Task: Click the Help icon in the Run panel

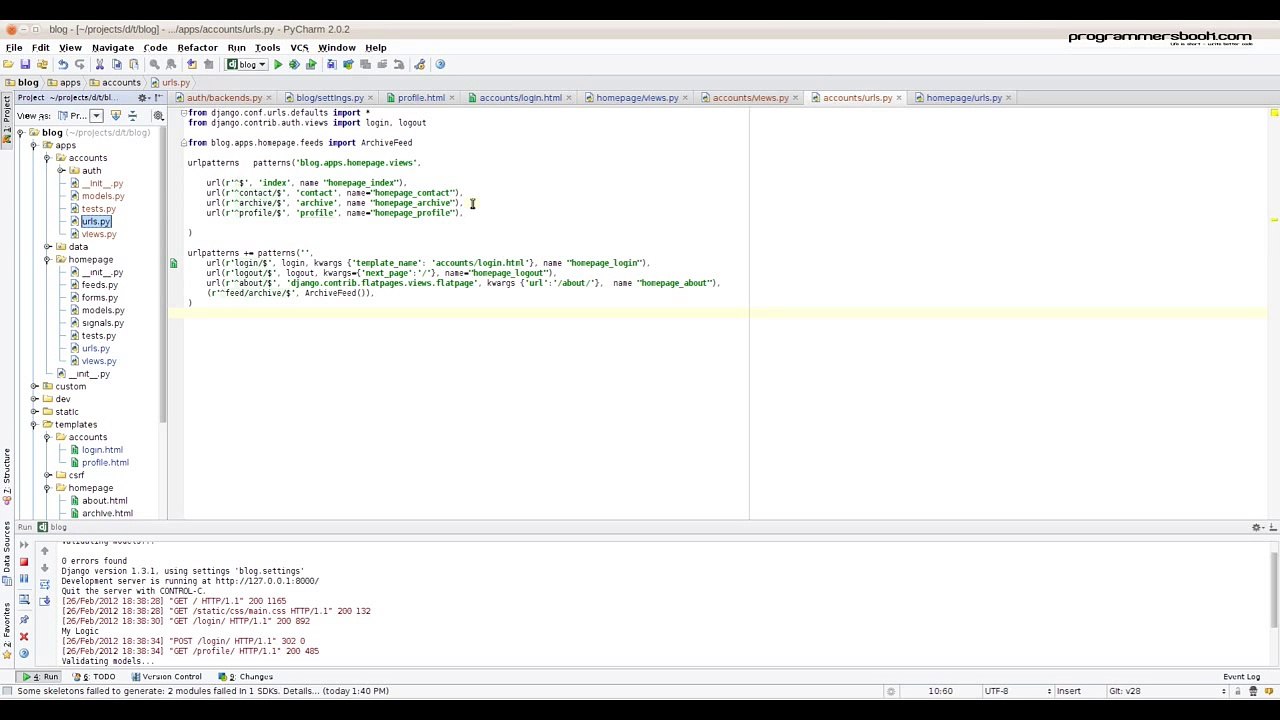Action: (24, 653)
